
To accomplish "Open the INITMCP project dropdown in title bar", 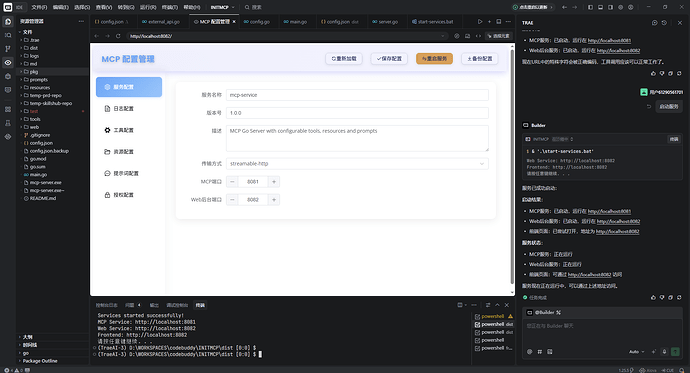I will [222, 7].
